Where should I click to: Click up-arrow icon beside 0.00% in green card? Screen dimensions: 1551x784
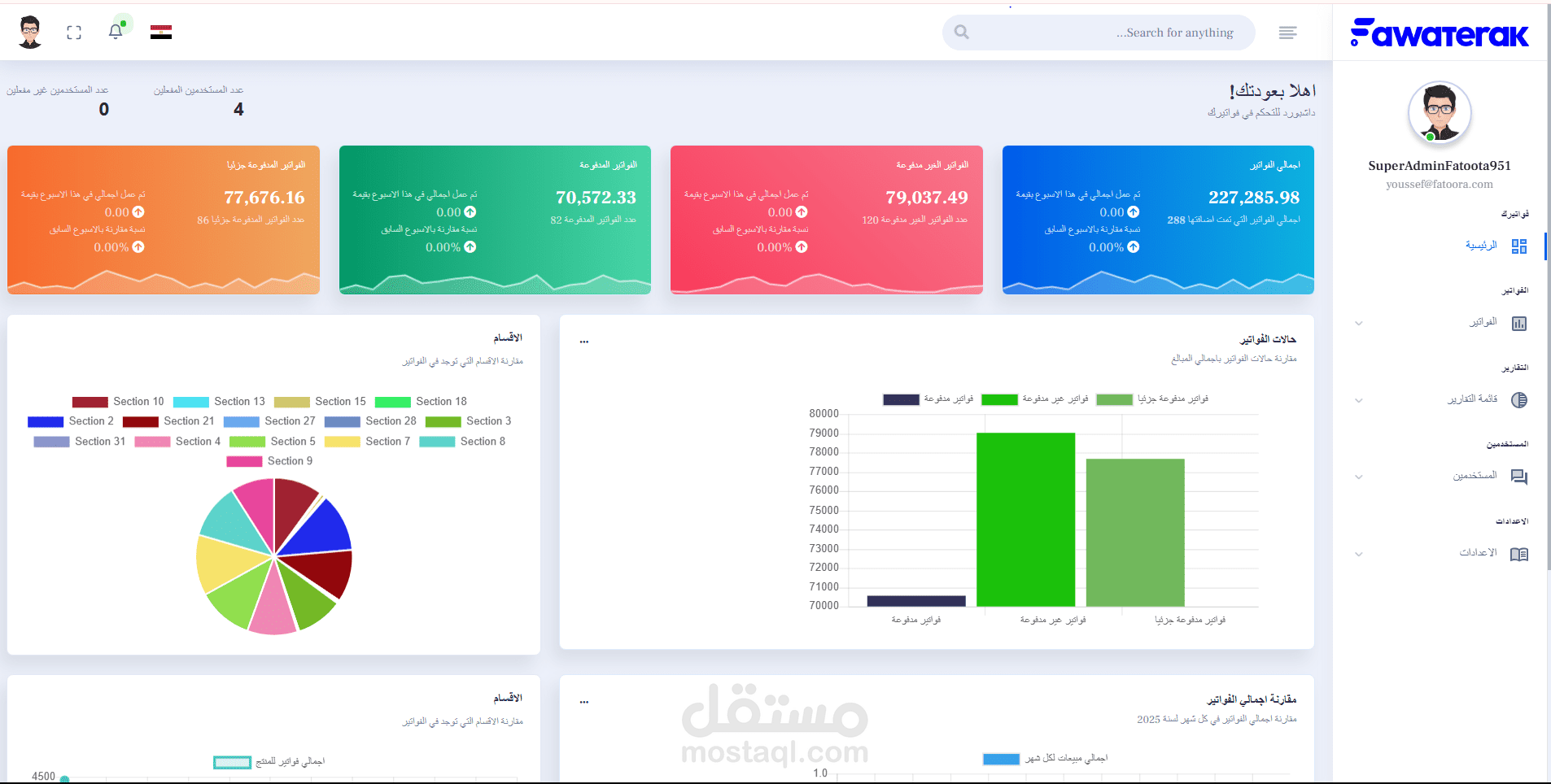[x=470, y=247]
